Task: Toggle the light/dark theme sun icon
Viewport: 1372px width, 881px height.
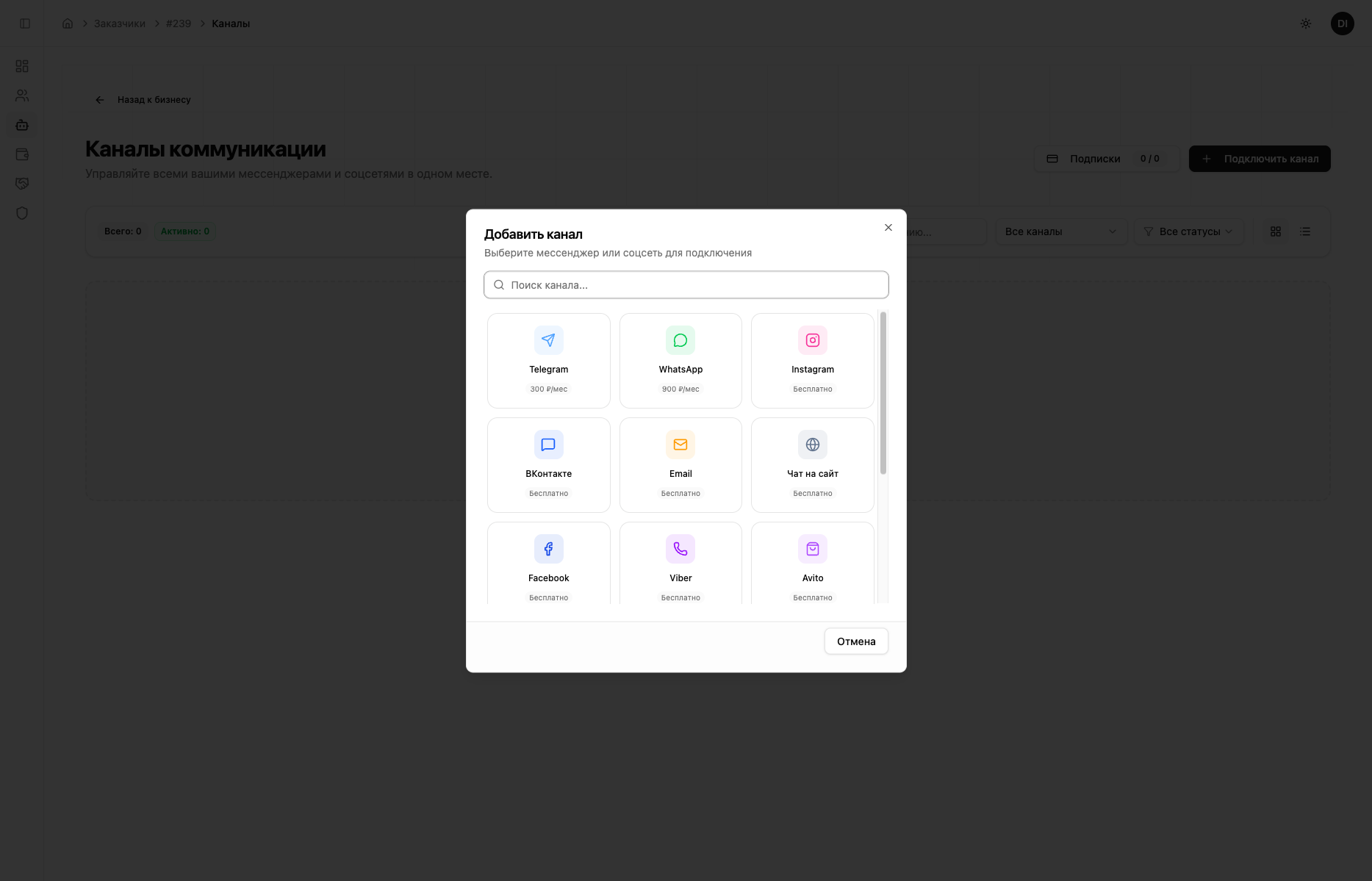Action: [1306, 24]
